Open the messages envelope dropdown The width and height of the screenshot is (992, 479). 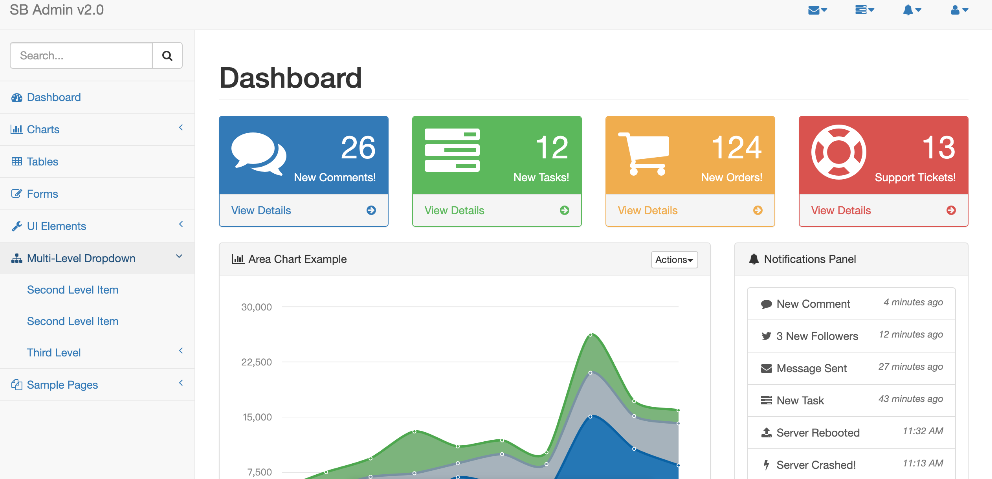tap(817, 10)
